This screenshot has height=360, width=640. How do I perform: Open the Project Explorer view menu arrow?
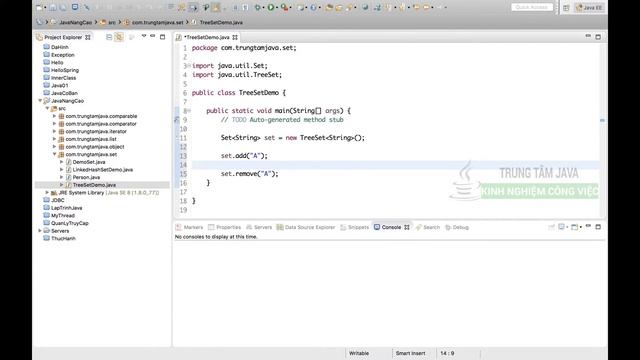coord(144,36)
